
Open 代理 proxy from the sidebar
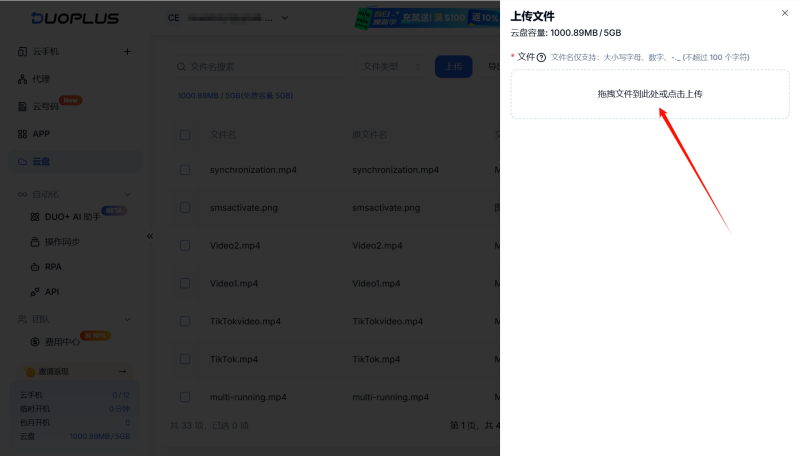(40, 79)
